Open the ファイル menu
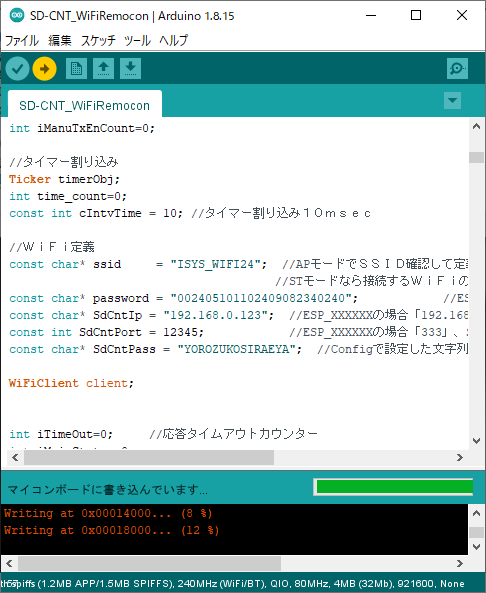The image size is (486, 593). [22, 40]
